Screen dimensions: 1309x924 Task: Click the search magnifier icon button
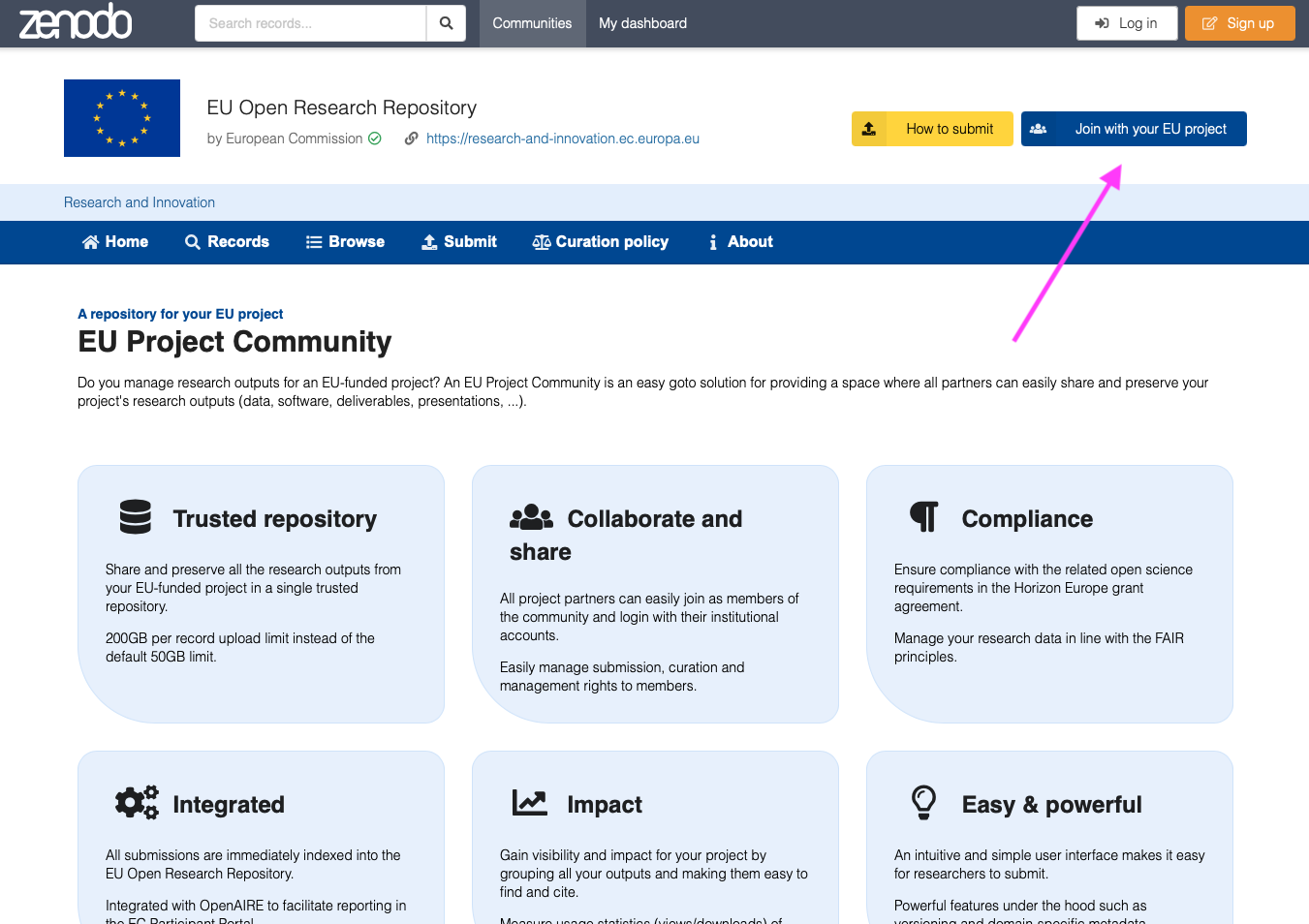pos(446,23)
